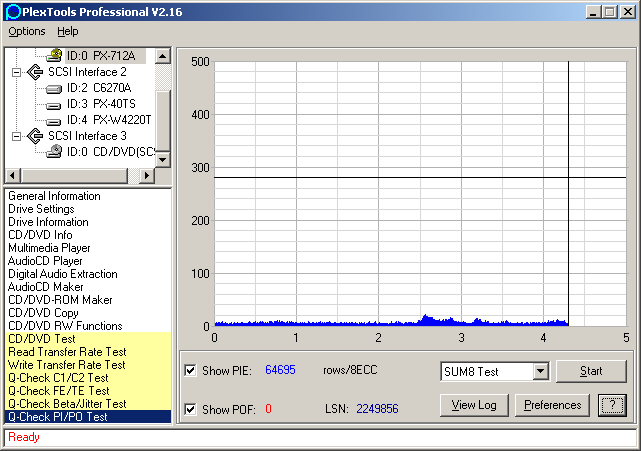Open the Options menu
Image resolution: width=641 pixels, height=451 pixels.
point(27,31)
